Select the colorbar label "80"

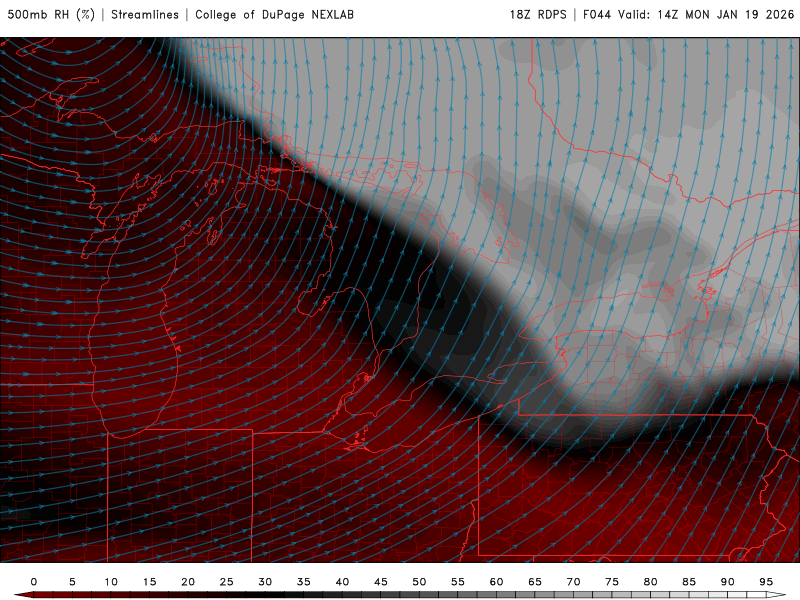pos(650,582)
